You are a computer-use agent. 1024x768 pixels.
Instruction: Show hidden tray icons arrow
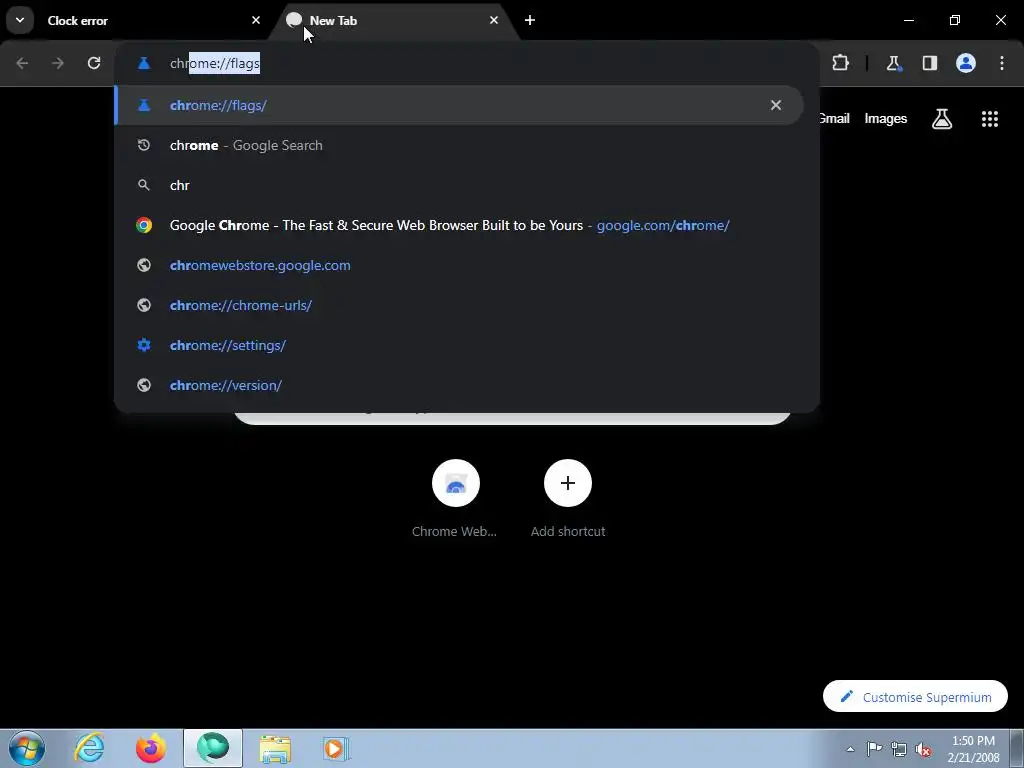tap(850, 749)
